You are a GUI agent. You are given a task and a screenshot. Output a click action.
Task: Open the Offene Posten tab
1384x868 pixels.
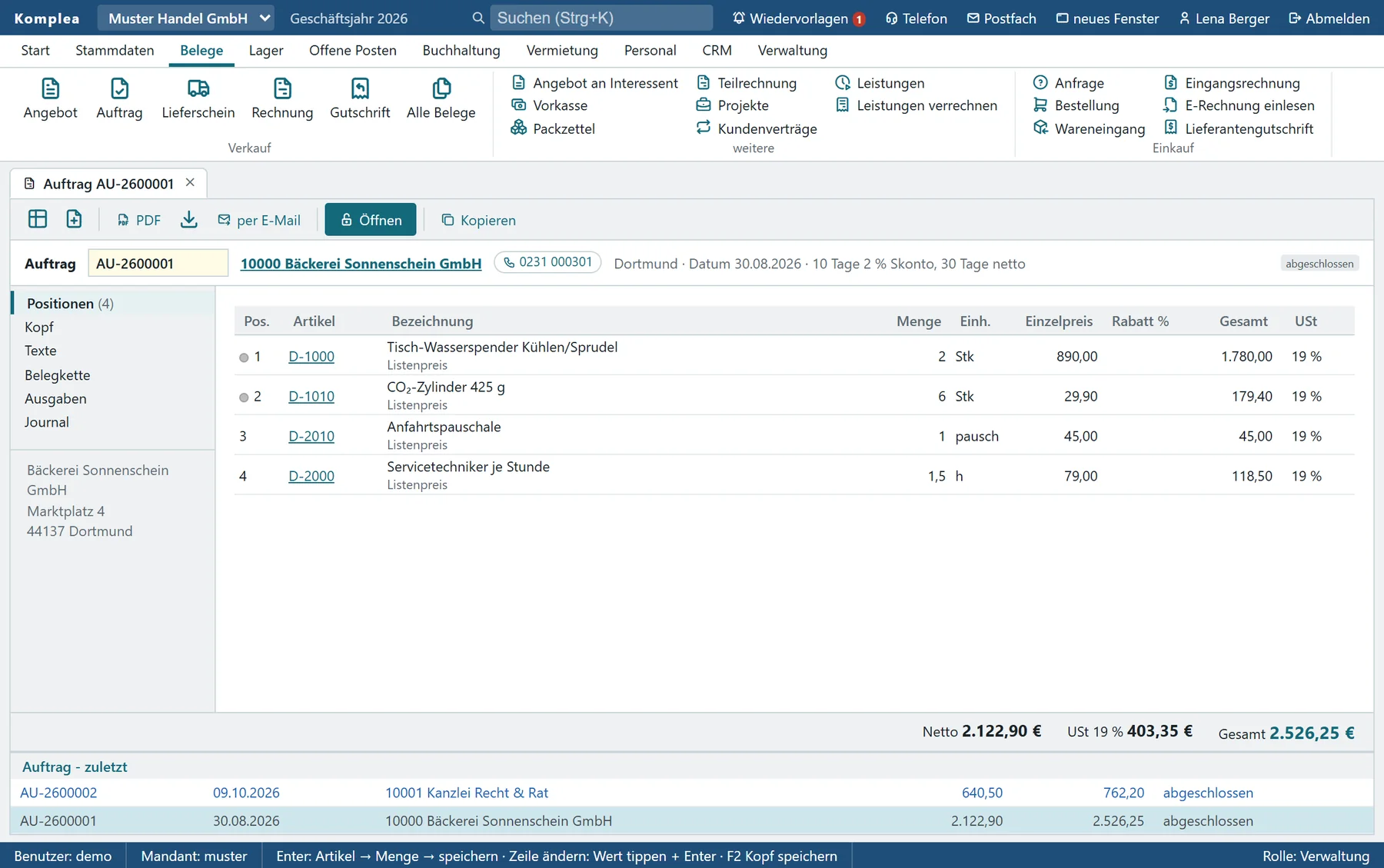point(353,51)
